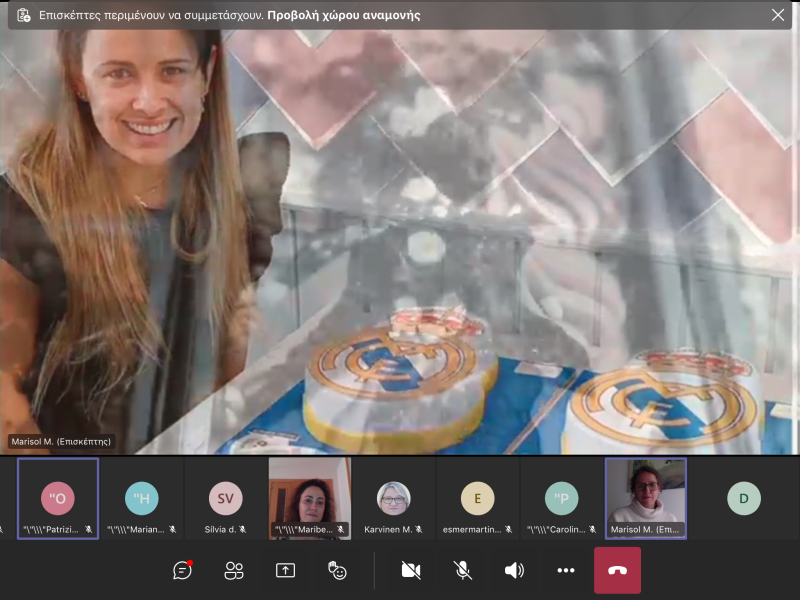This screenshot has height=600, width=800.
Task: Select Carolin participant tile with P avatar
Action: [562, 499]
